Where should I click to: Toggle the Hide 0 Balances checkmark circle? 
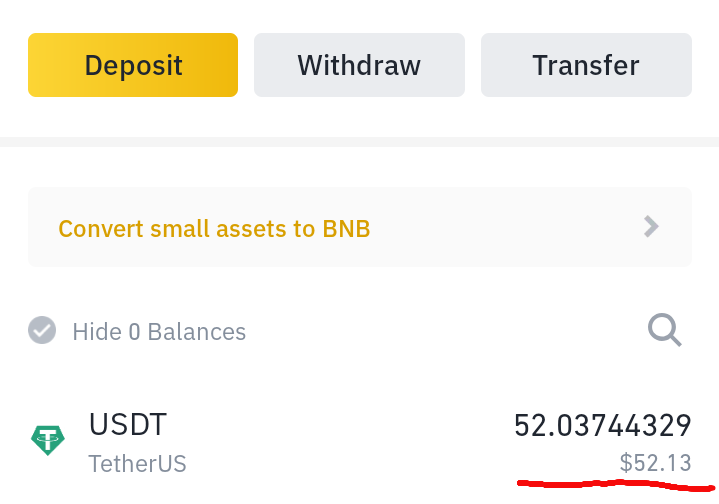pos(42,330)
